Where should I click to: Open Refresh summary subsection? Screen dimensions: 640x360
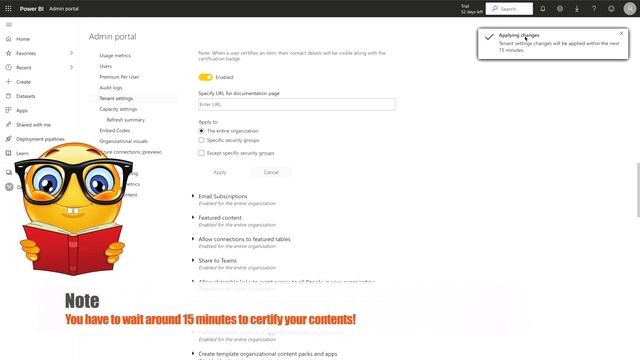pyautogui.click(x=126, y=120)
